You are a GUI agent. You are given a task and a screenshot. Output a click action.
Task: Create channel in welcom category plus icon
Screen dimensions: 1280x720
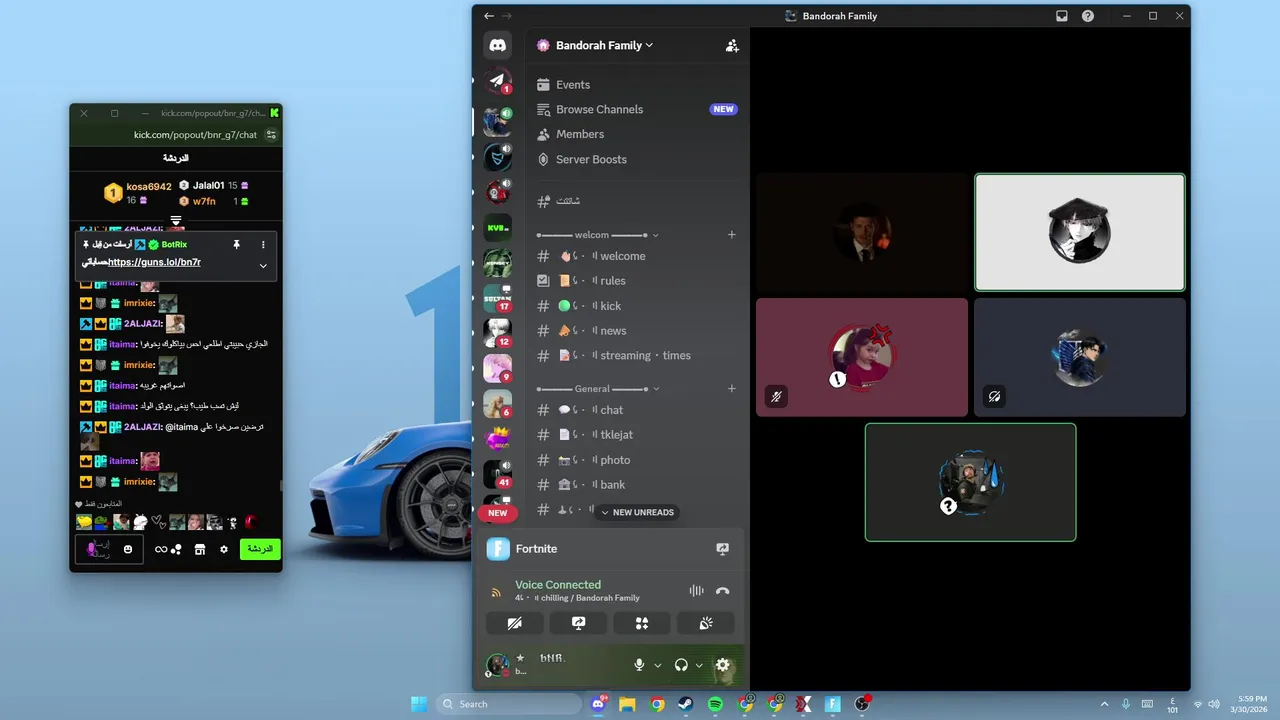point(731,235)
